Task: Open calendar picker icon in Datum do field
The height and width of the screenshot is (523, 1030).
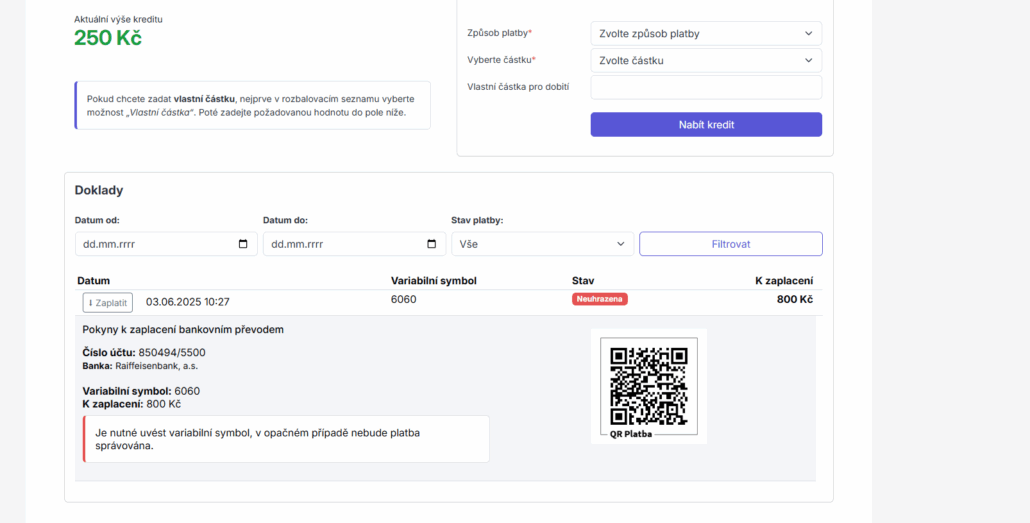Action: pos(431,244)
